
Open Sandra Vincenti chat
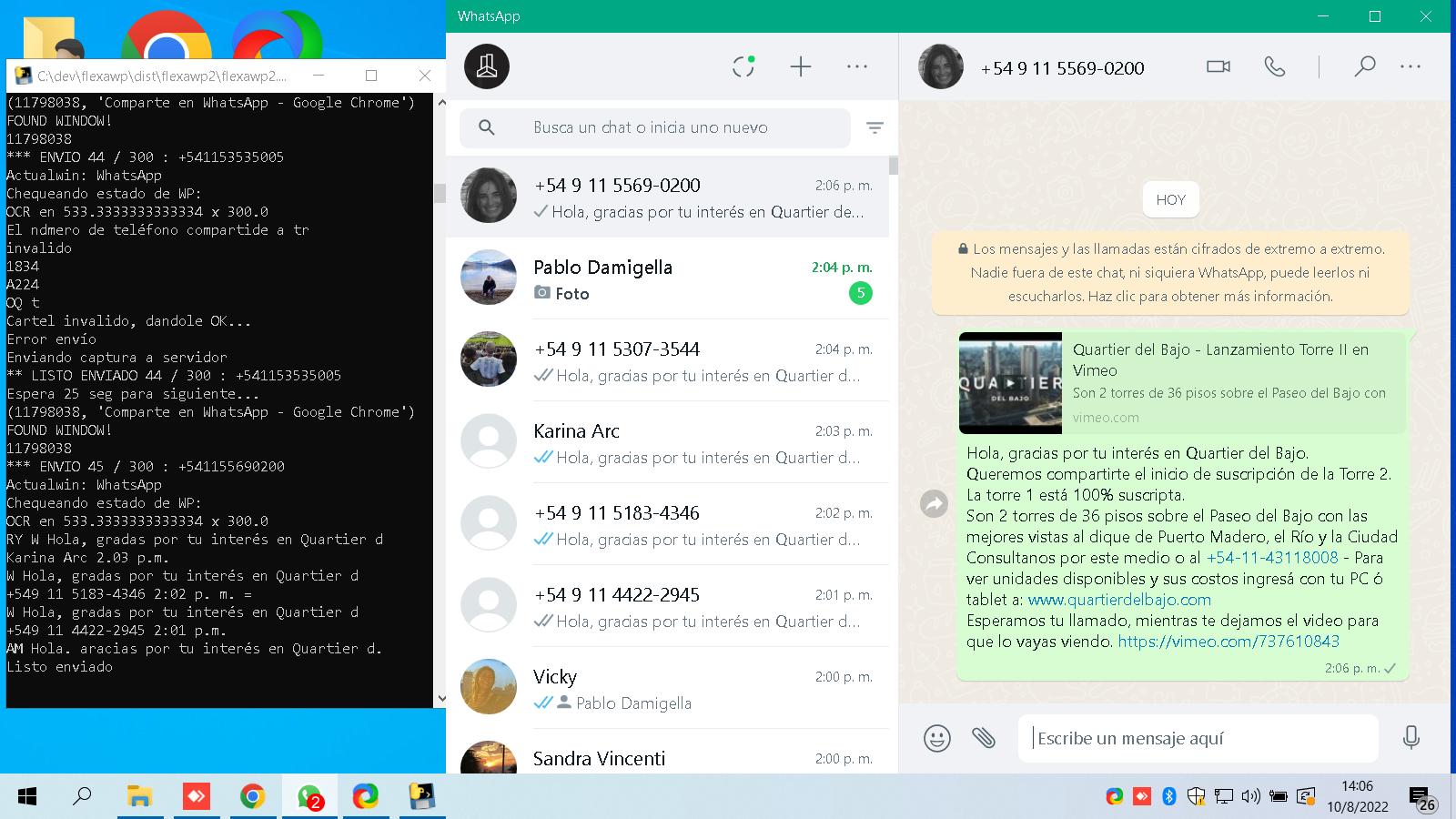coord(667,753)
